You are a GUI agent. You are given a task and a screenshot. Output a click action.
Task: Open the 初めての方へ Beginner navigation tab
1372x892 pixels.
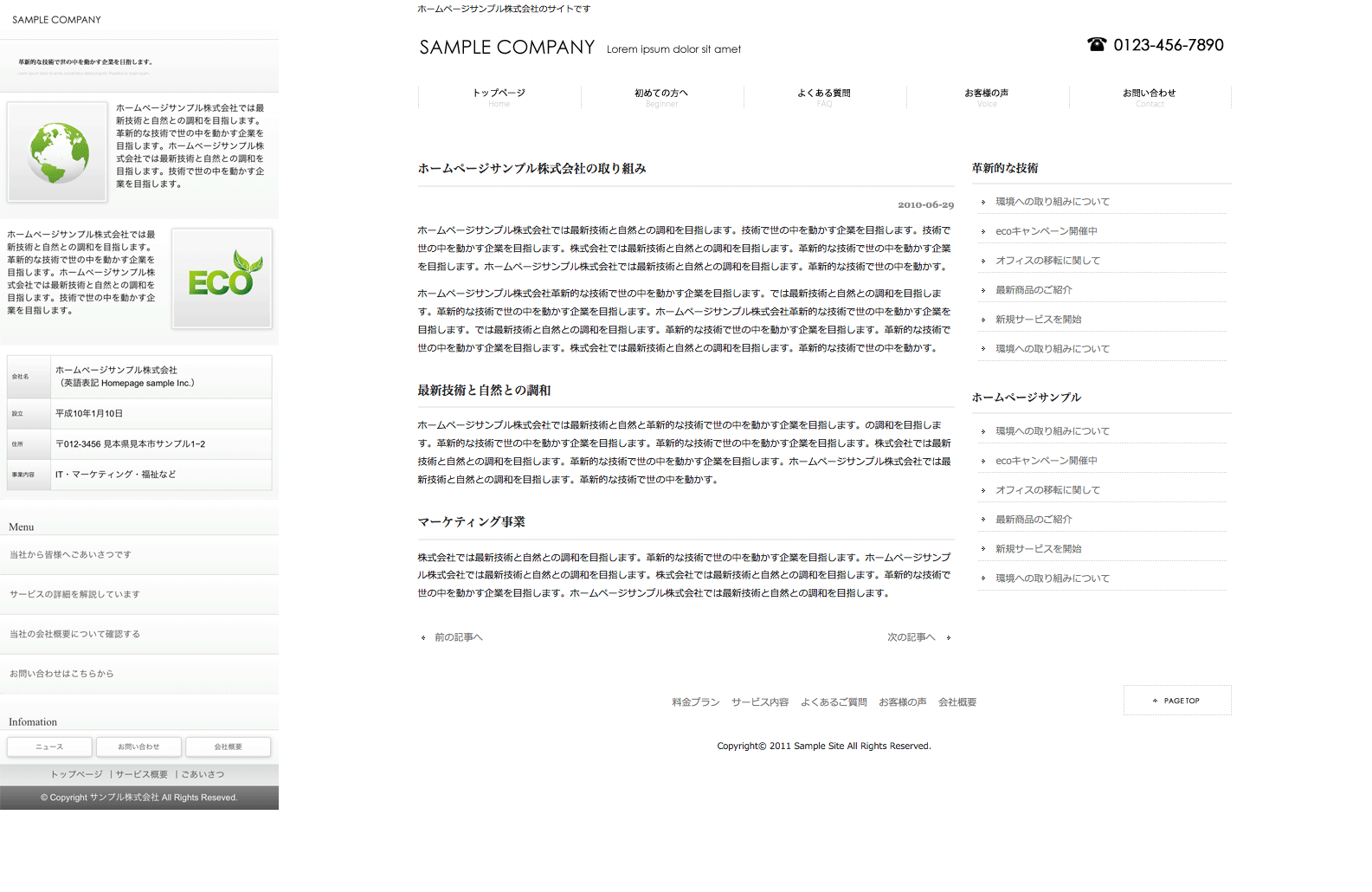point(661,97)
